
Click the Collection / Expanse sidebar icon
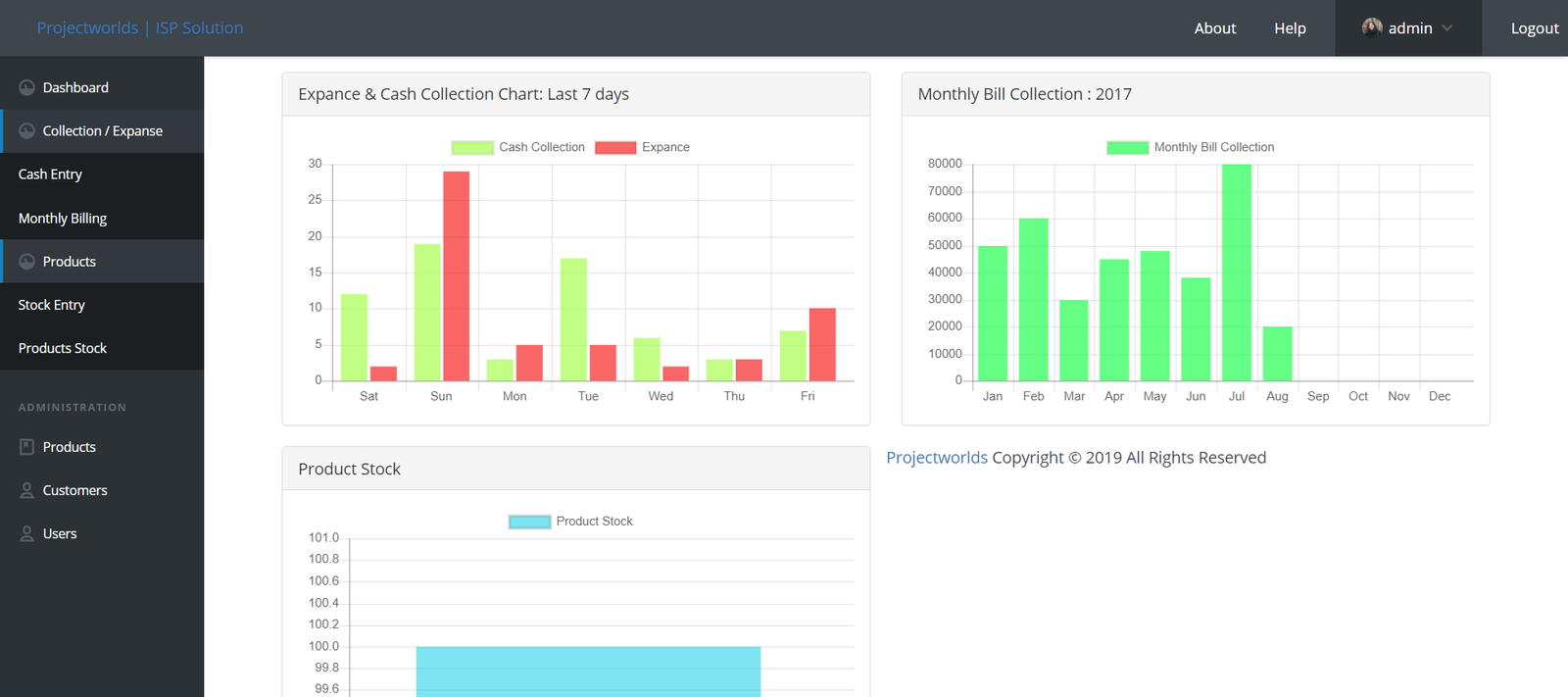click(x=26, y=131)
